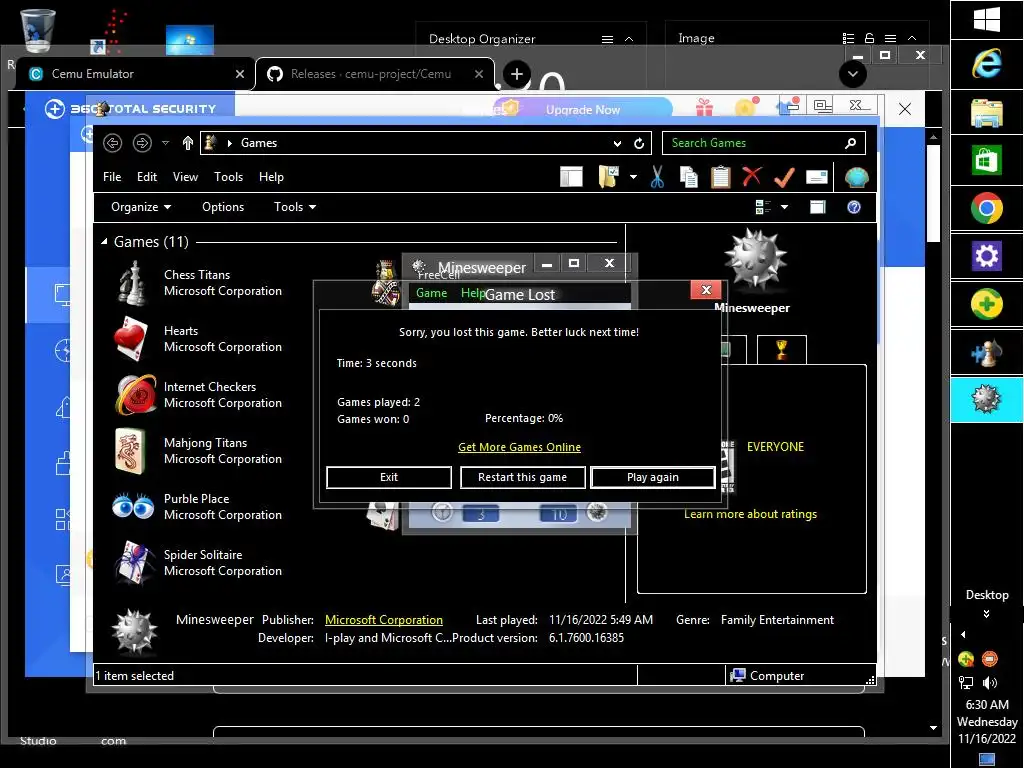Launch Google Chrome from taskbar
Image resolution: width=1024 pixels, height=768 pixels.
986,209
